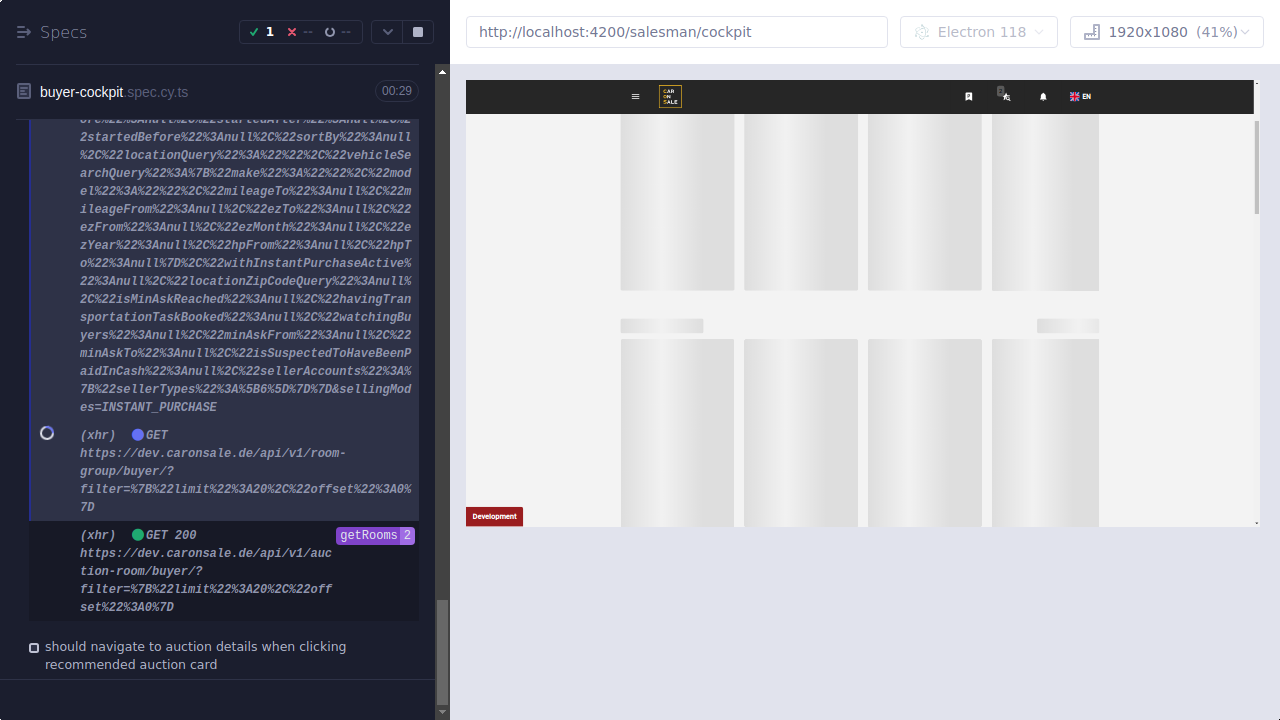Open the Electron 118 browser dropdown
The height and width of the screenshot is (720, 1280).
[978, 31]
